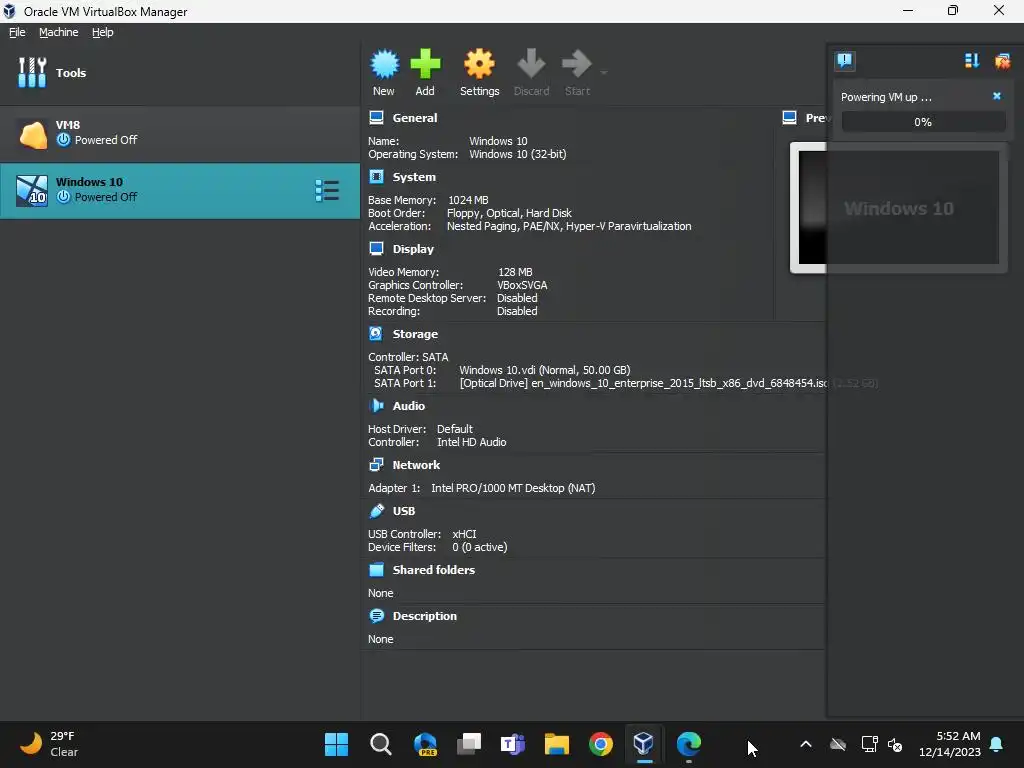Click the Start arrow icon
The image size is (1024, 768).
coord(577,64)
